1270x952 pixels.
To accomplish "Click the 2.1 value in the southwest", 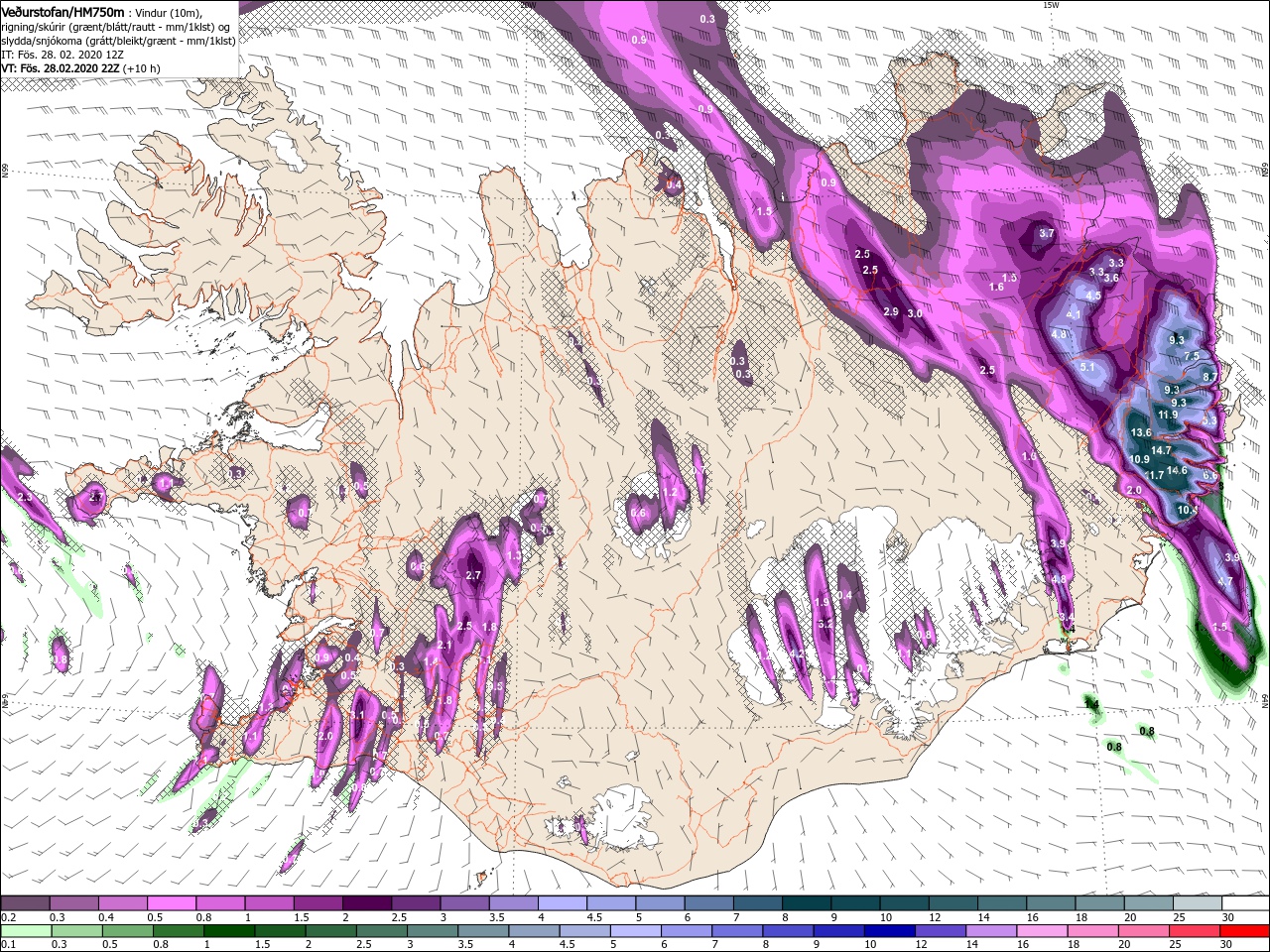I will click(444, 645).
